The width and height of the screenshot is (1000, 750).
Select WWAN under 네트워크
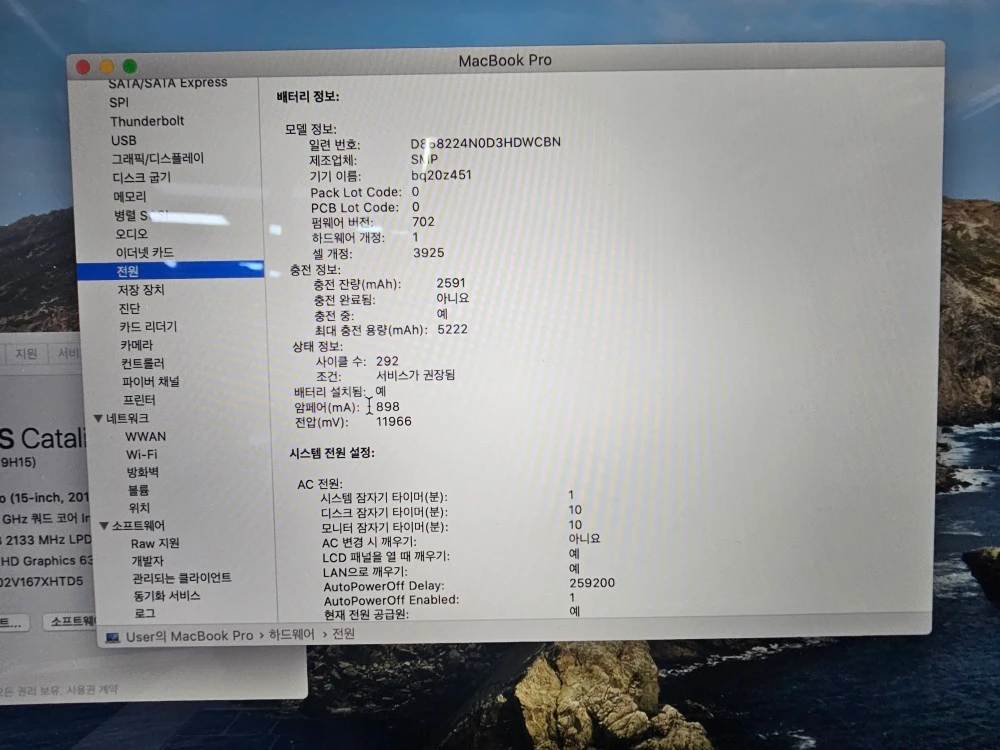(x=145, y=437)
